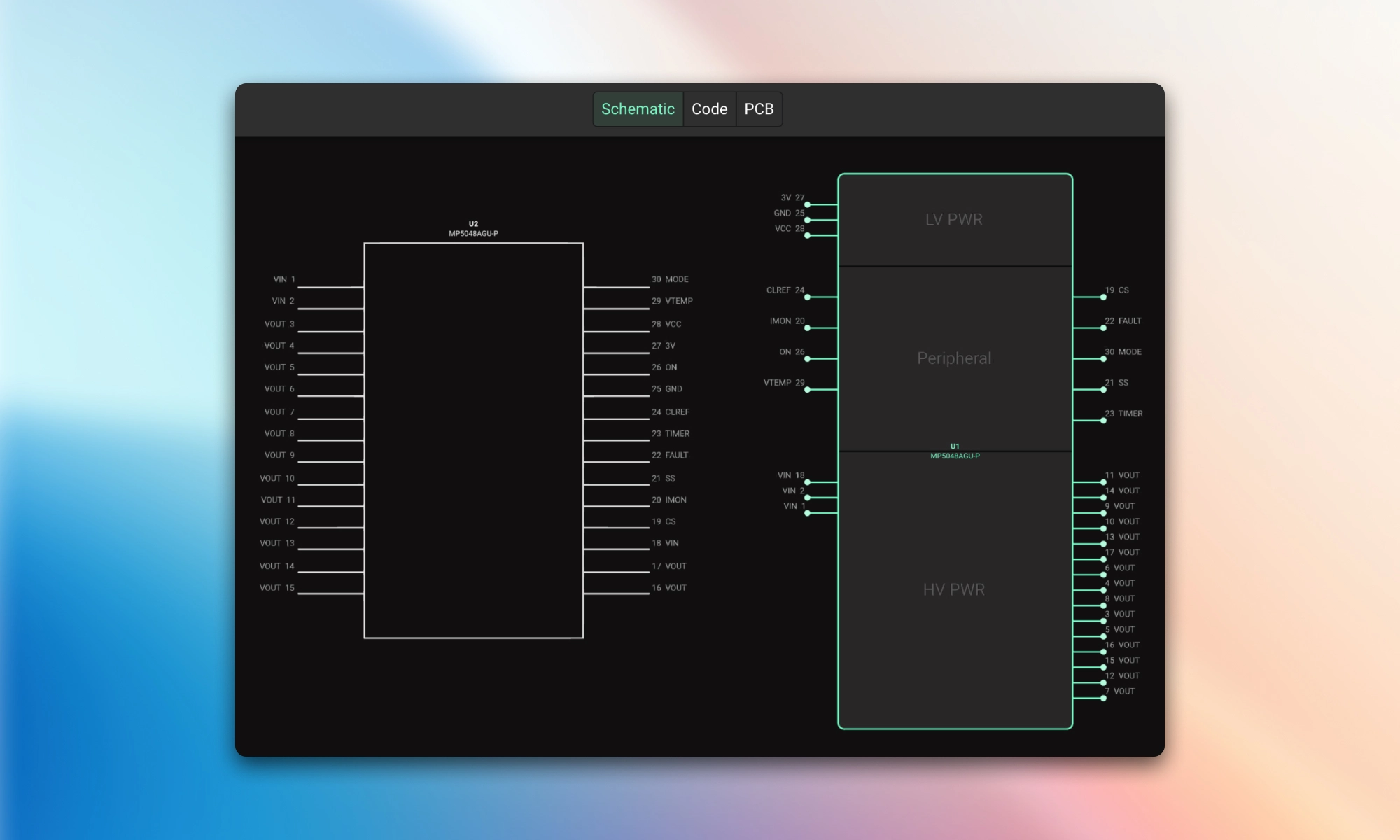Viewport: 1400px width, 840px height.
Task: Click U1's VIN pin 18 endpoint
Action: click(807, 482)
